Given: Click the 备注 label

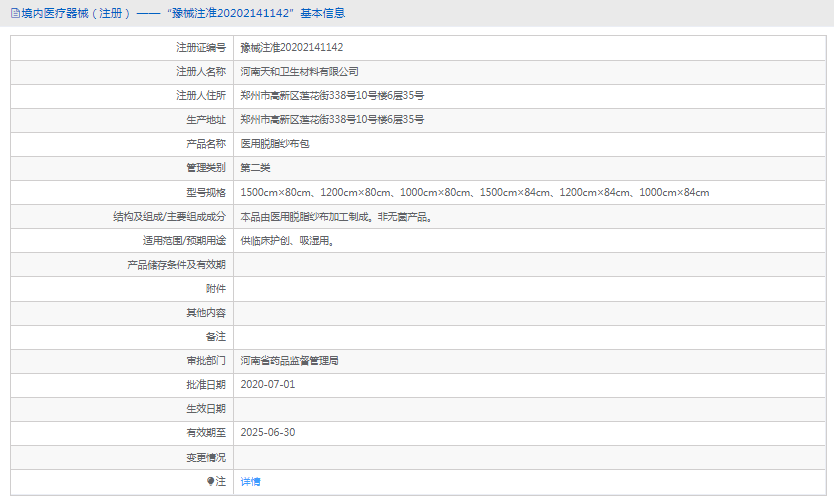Looking at the screenshot, I should 215,336.
